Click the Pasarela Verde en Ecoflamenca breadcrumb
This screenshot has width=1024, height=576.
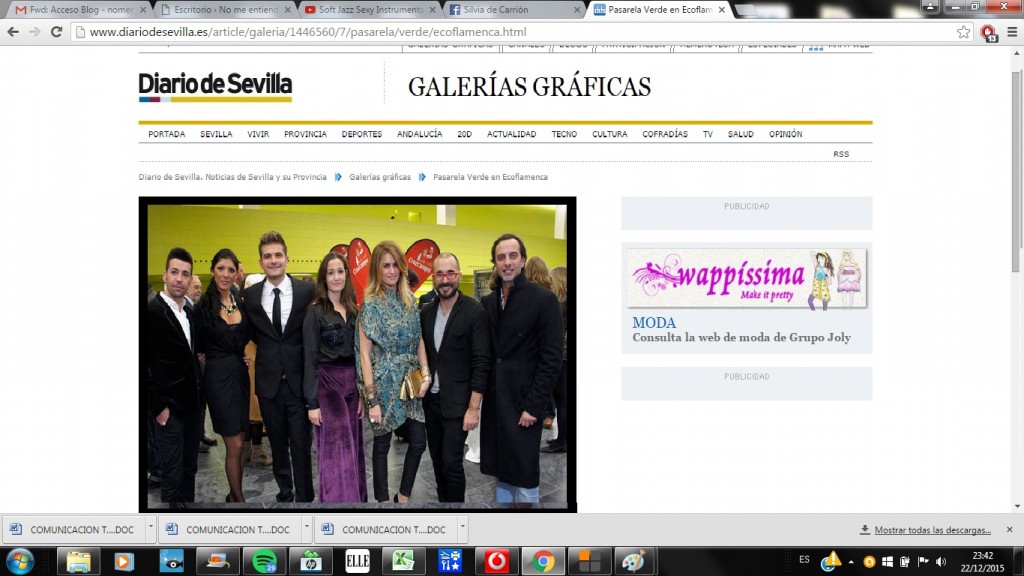(490, 177)
